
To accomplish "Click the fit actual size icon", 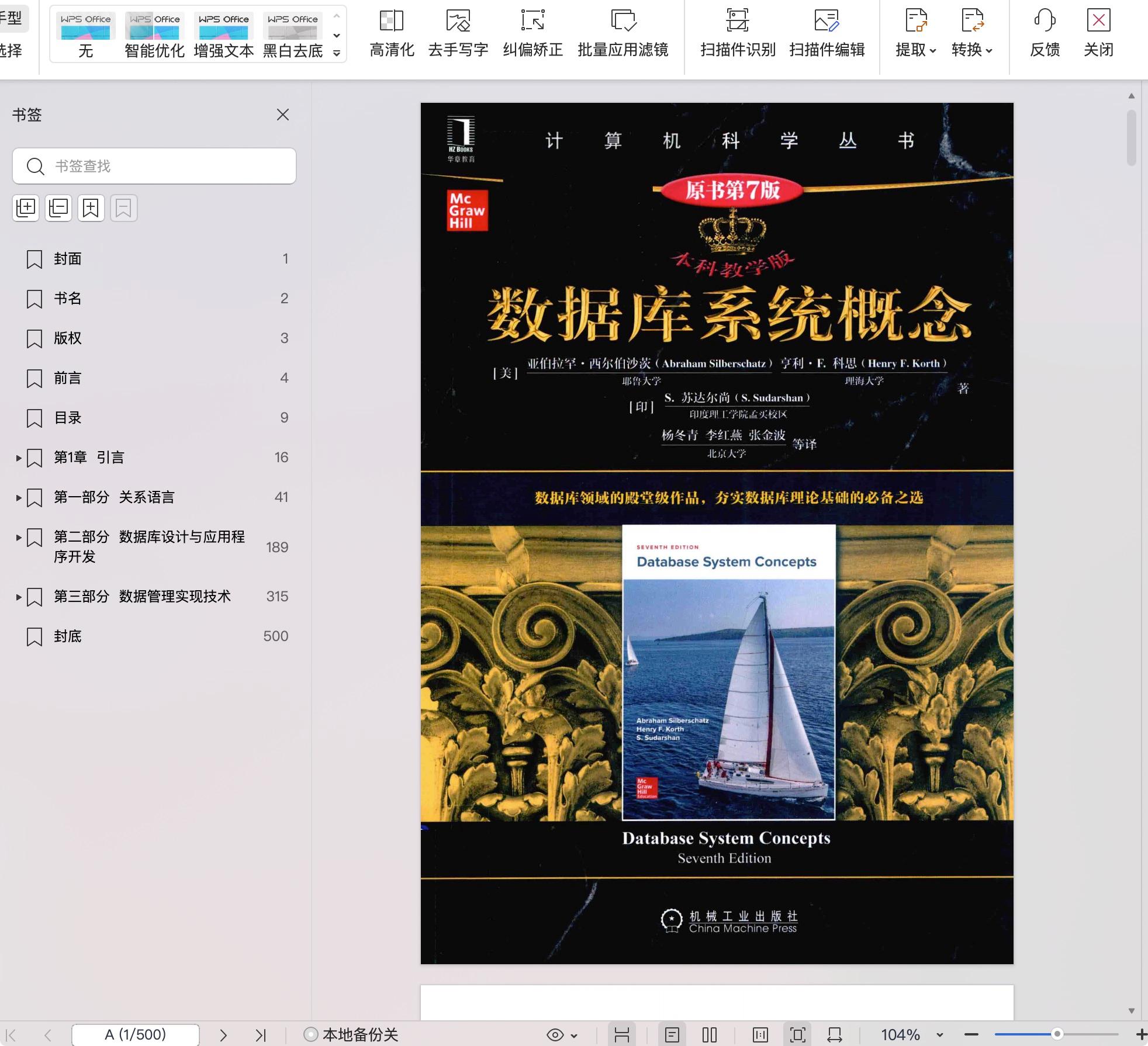I will pos(760,1035).
